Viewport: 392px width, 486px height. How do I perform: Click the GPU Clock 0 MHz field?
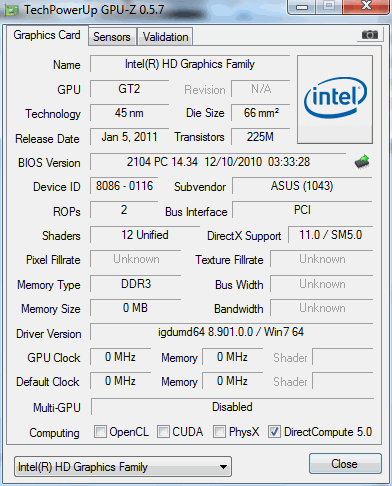[x=120, y=357]
